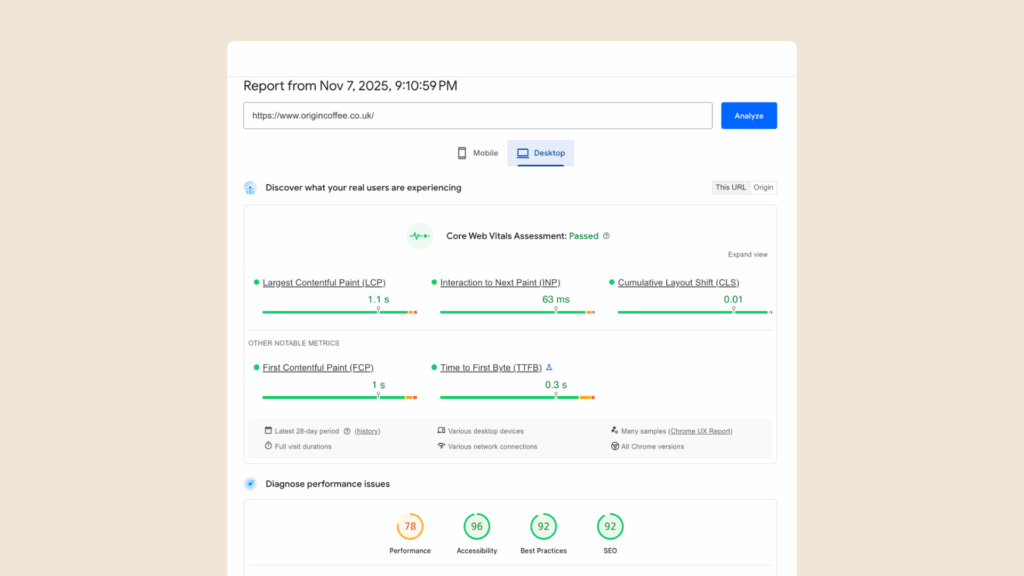Open the Chrome UX Report link
The image size is (1024, 576).
click(700, 431)
